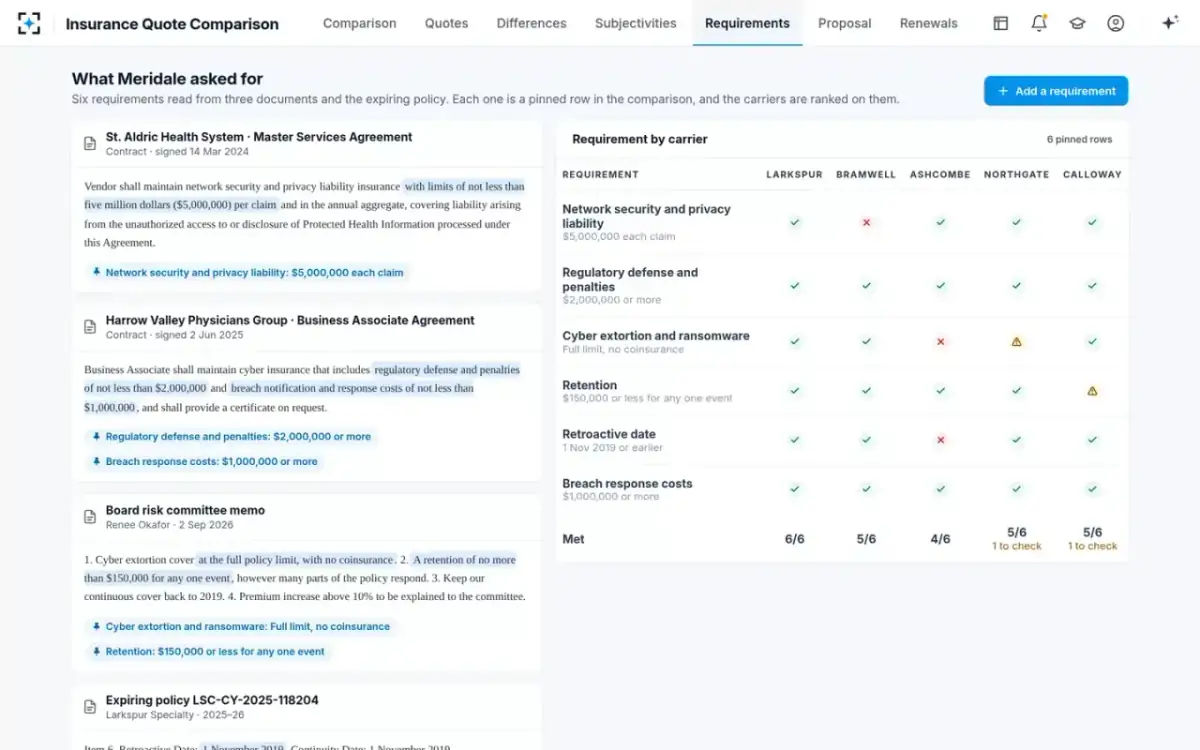Click Northgate's check for Breach response costs
This screenshot has height=750, width=1200.
point(1016,489)
